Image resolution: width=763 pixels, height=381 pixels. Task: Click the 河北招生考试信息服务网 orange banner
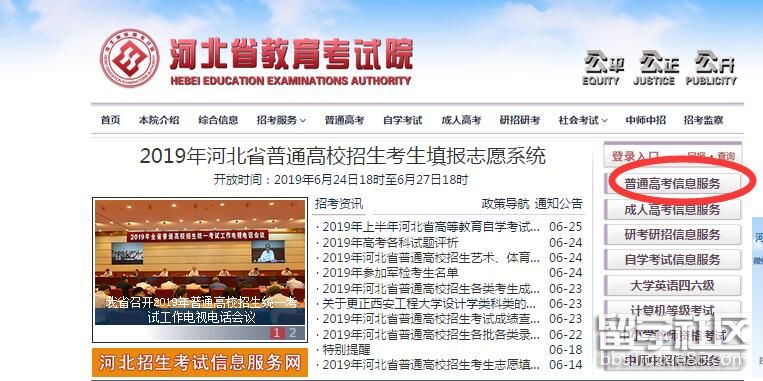tap(200, 363)
